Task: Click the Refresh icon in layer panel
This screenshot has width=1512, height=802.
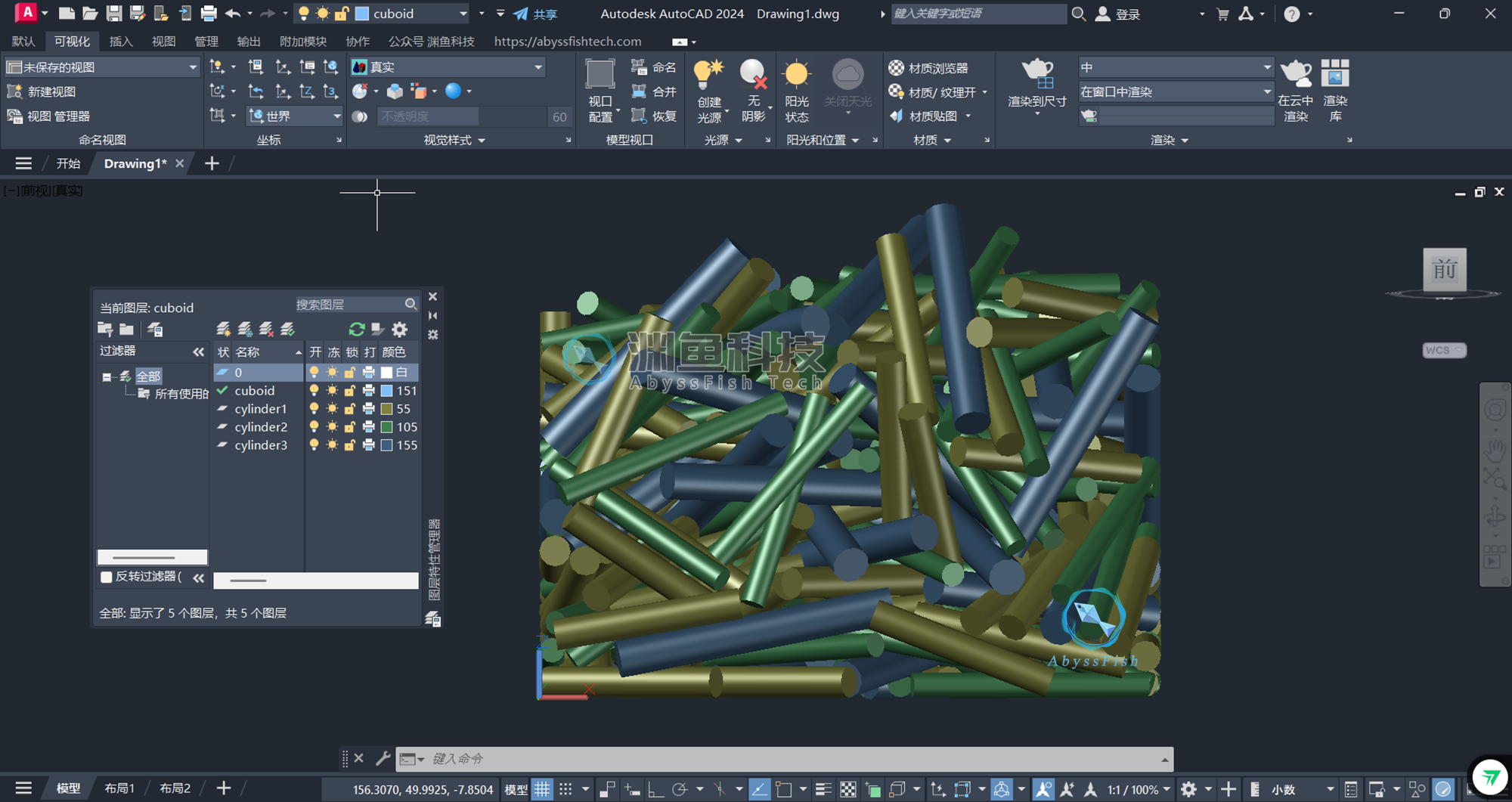Action: 357,329
